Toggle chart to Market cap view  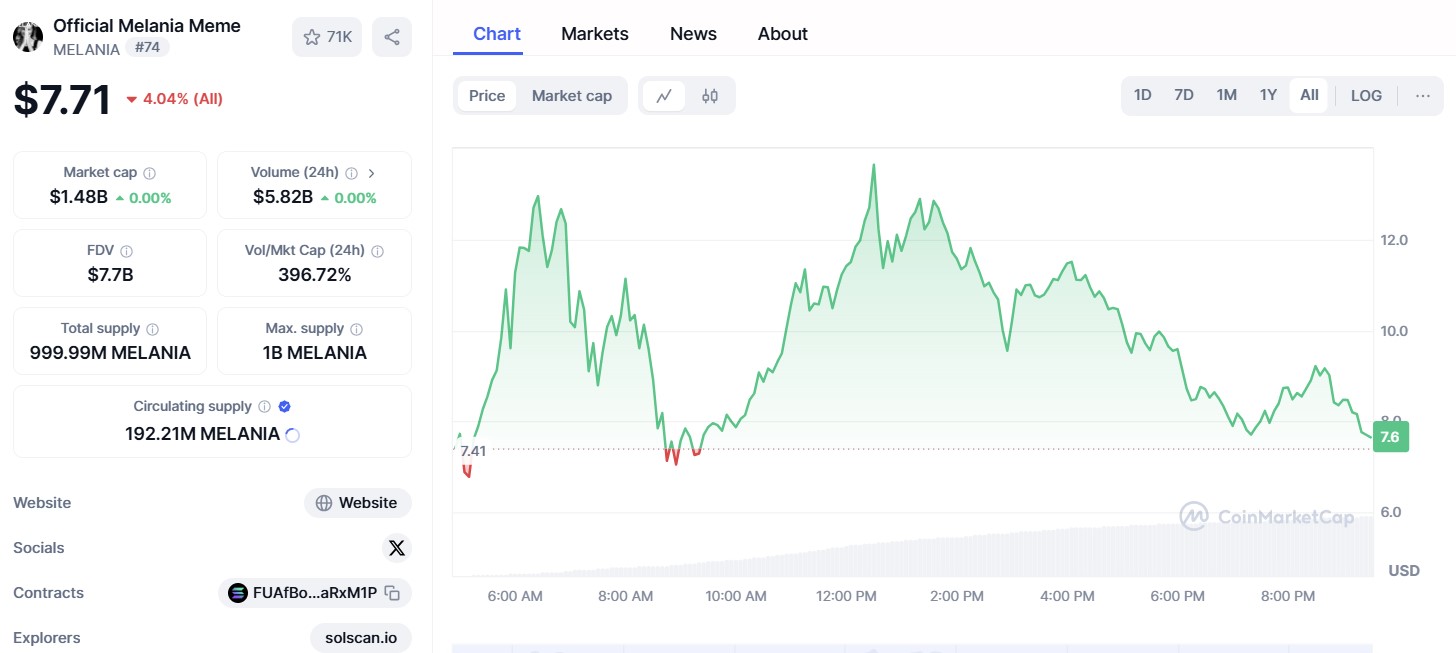coord(571,96)
